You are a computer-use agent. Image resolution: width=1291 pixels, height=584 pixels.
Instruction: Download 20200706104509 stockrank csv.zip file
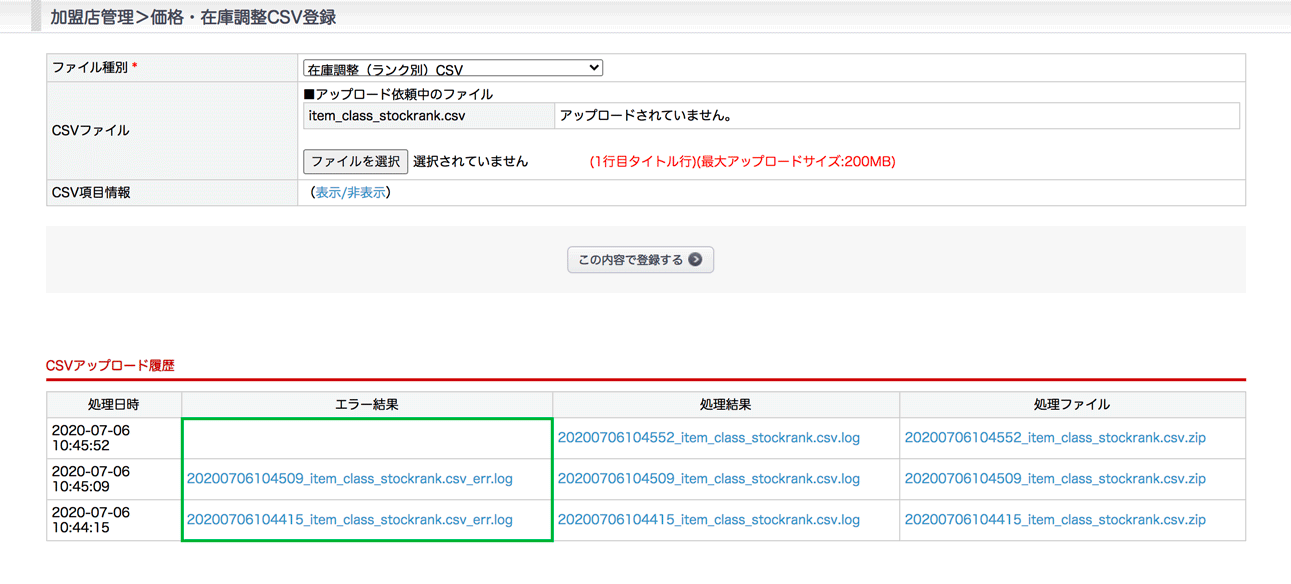1055,479
